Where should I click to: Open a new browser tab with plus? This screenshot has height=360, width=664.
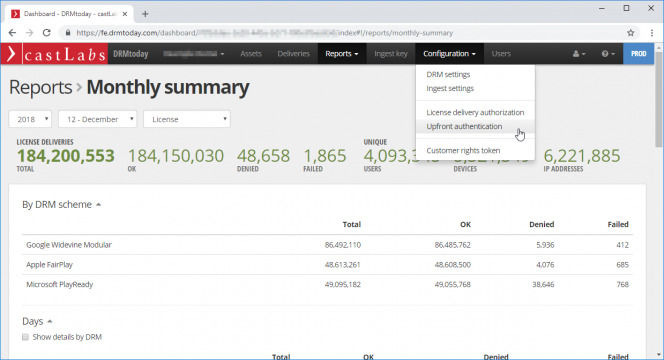[145, 14]
